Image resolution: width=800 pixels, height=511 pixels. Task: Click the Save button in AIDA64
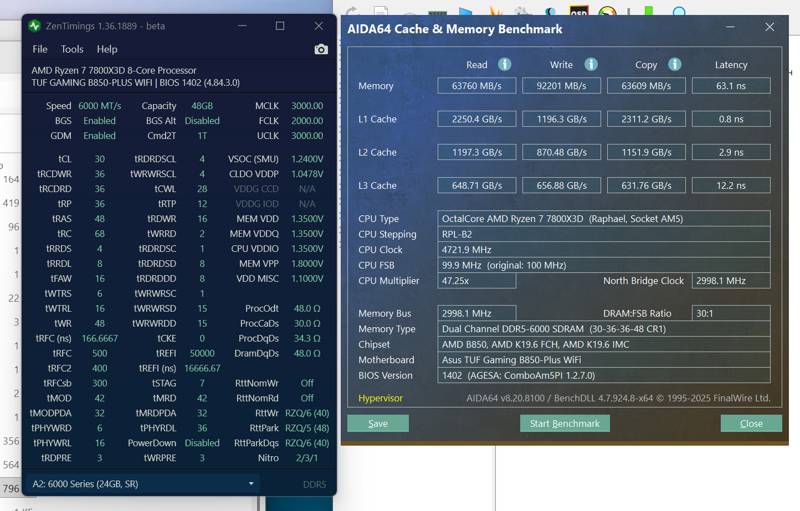[x=378, y=423]
